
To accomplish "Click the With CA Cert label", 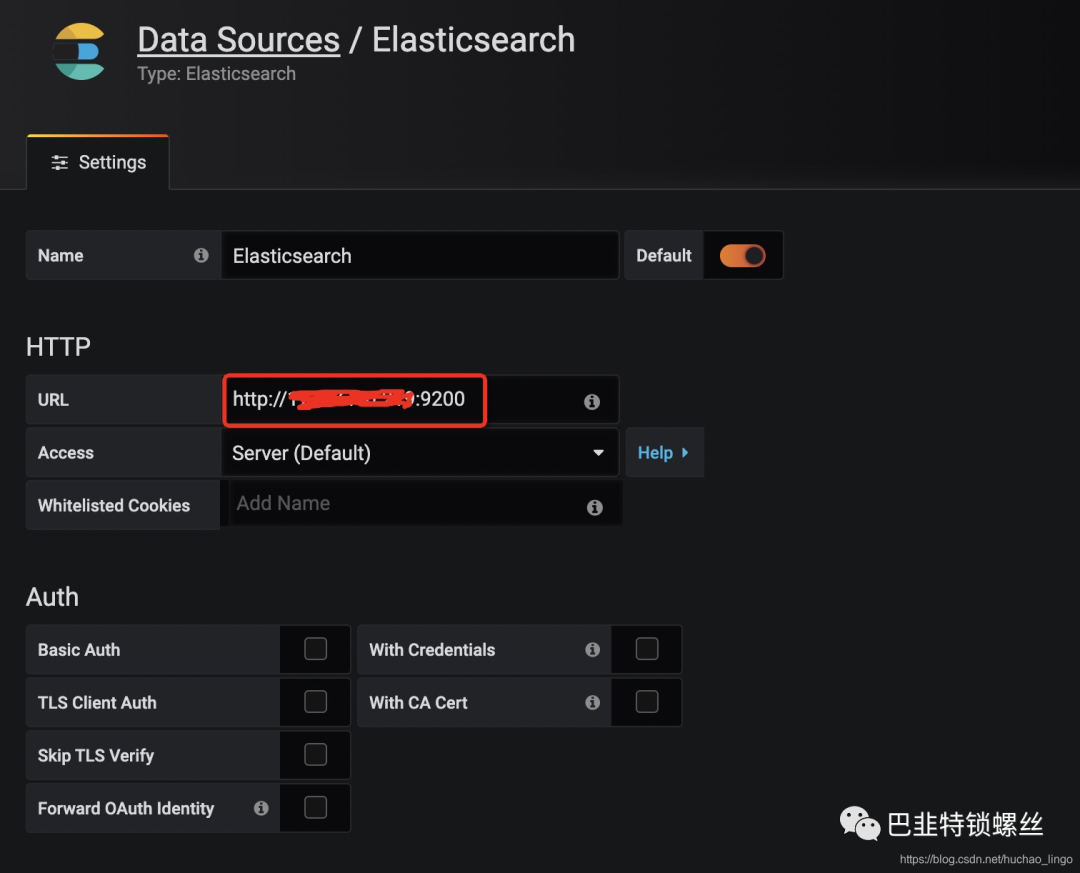I will [418, 703].
